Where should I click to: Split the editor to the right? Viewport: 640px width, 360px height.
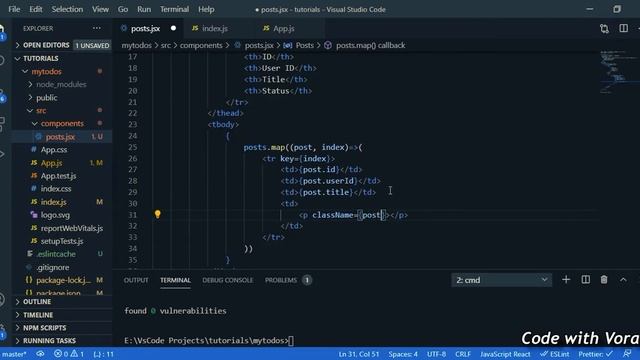(x=623, y=28)
